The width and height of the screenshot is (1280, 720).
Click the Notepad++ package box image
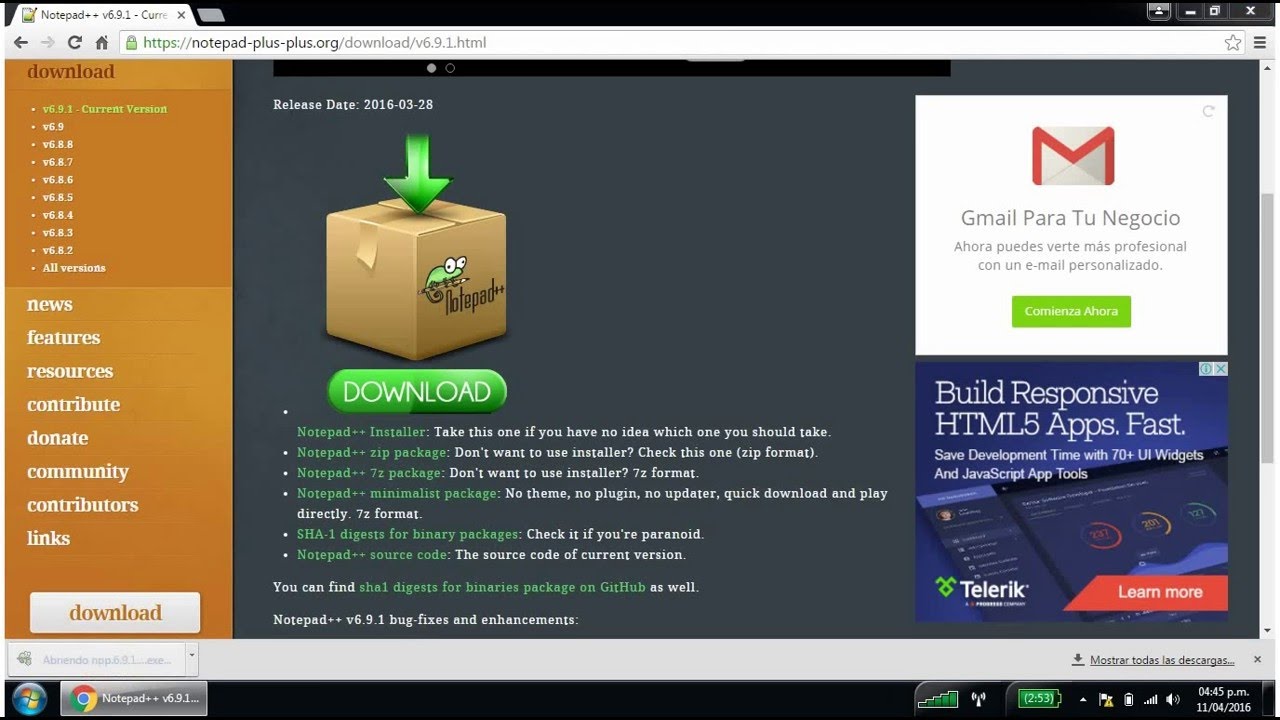coord(417,248)
